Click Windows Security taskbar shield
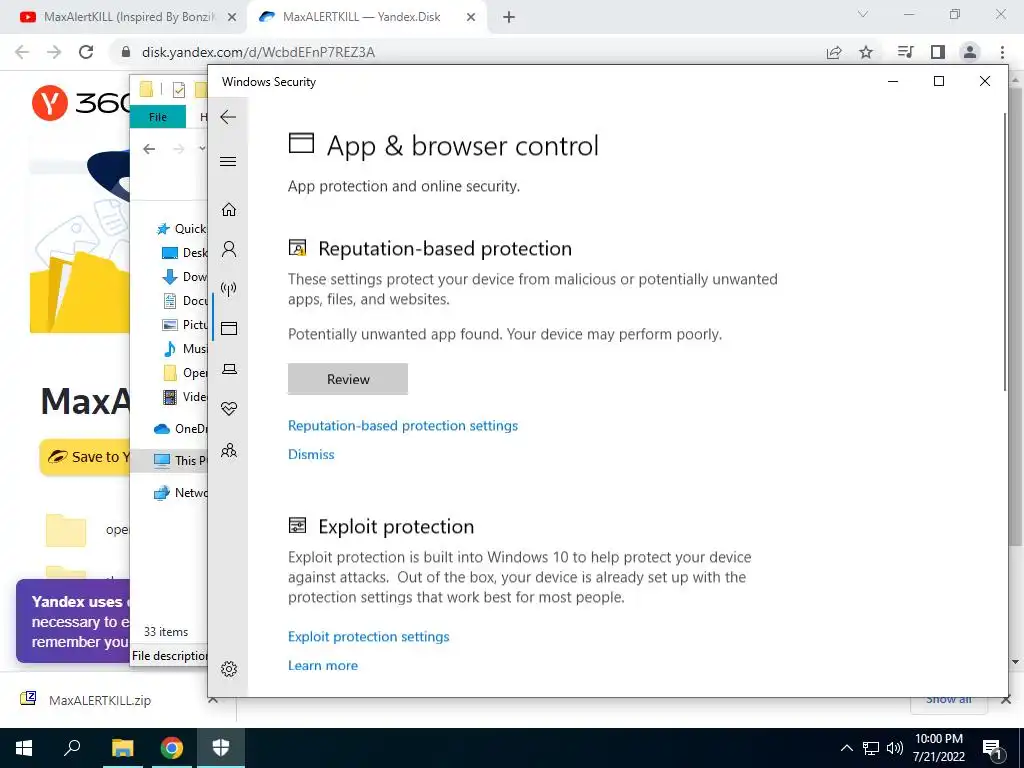Screen dimensions: 1024x768 [221, 748]
